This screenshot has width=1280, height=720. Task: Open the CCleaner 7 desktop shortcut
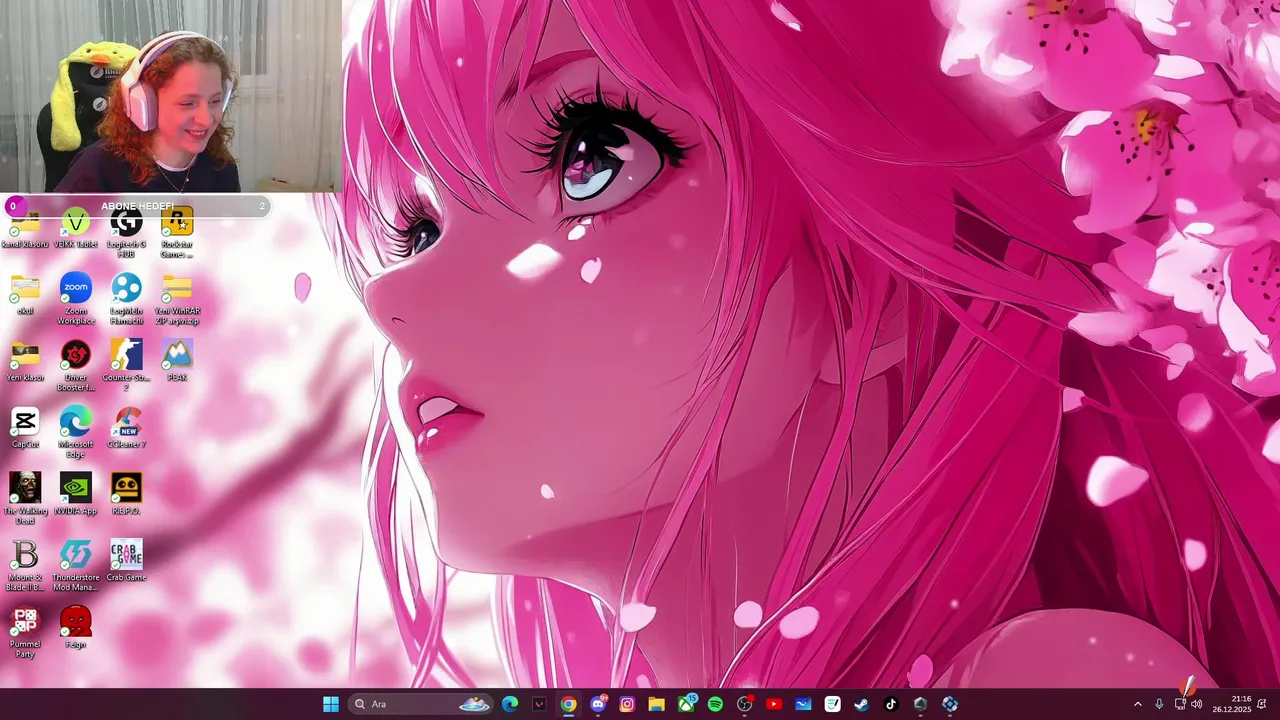click(x=126, y=428)
